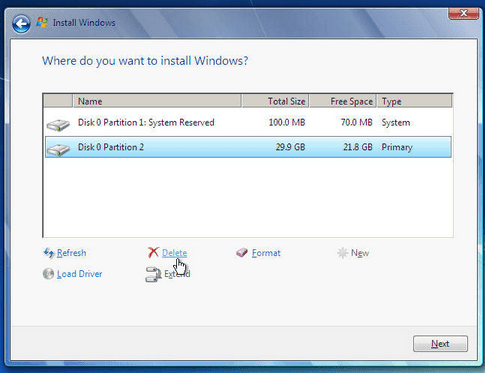
Task: Sort by the Free Space column header
Action: (x=343, y=101)
